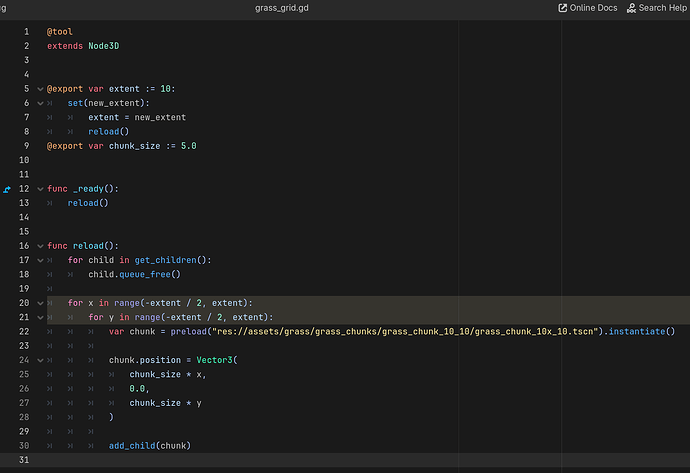Click add_child(chunk) on line 30
The width and height of the screenshot is (690, 473).
pyautogui.click(x=150, y=446)
